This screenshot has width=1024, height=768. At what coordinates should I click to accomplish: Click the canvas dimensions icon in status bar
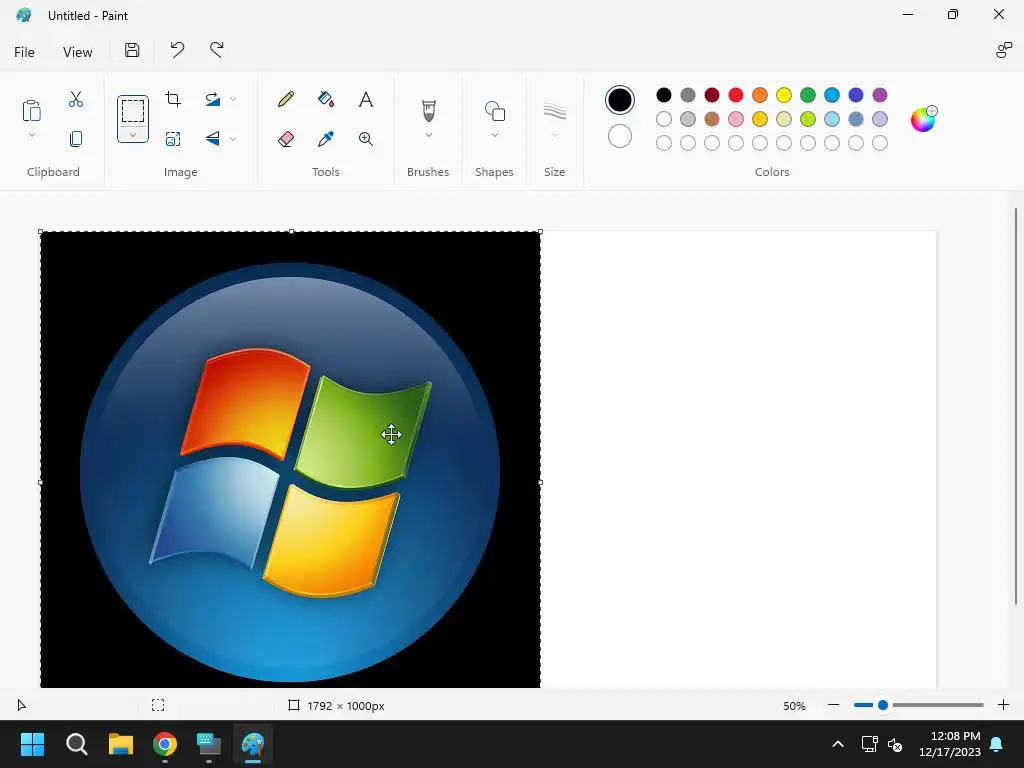[294, 705]
